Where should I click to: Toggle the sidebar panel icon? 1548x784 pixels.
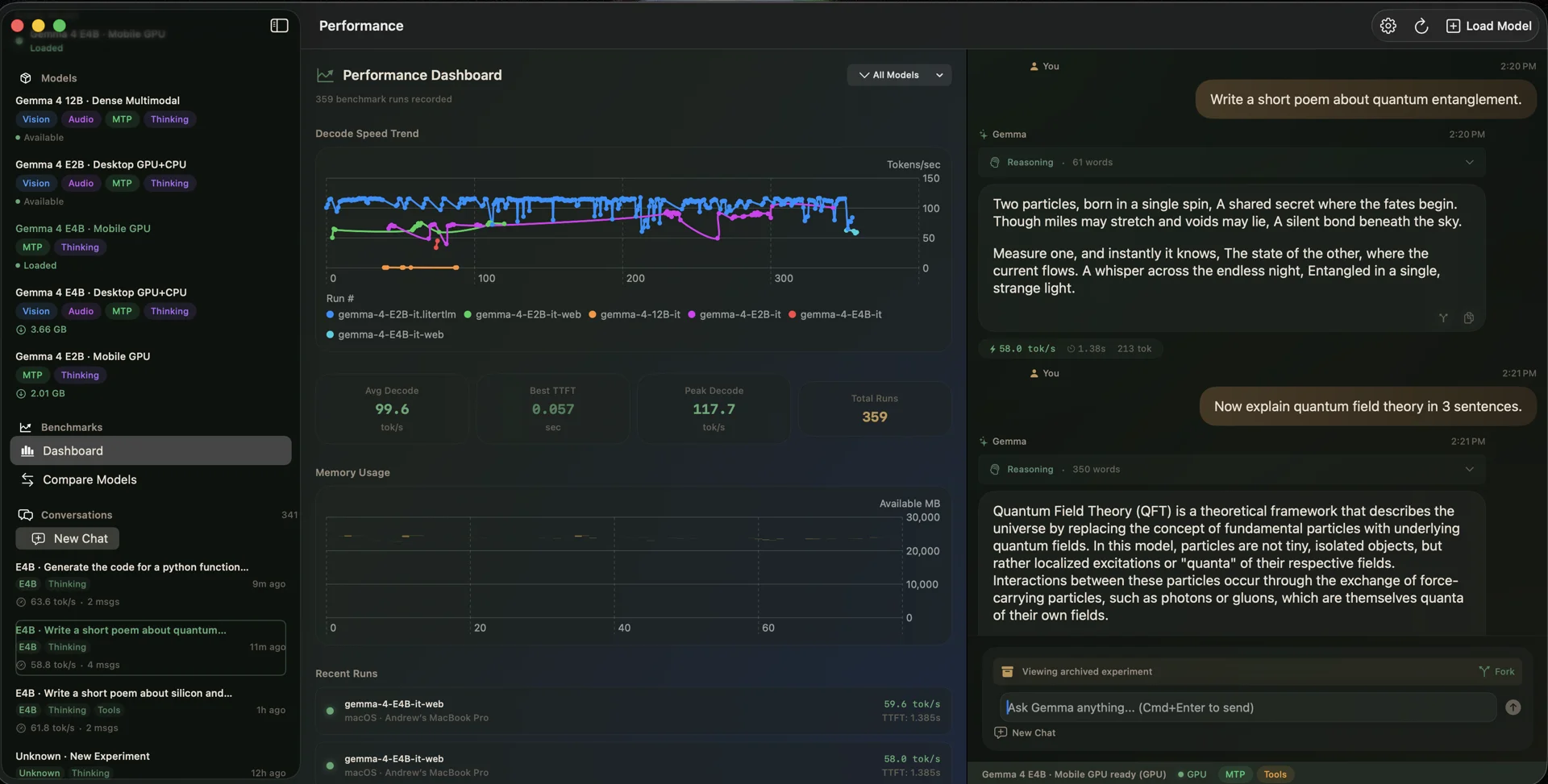pos(279,26)
